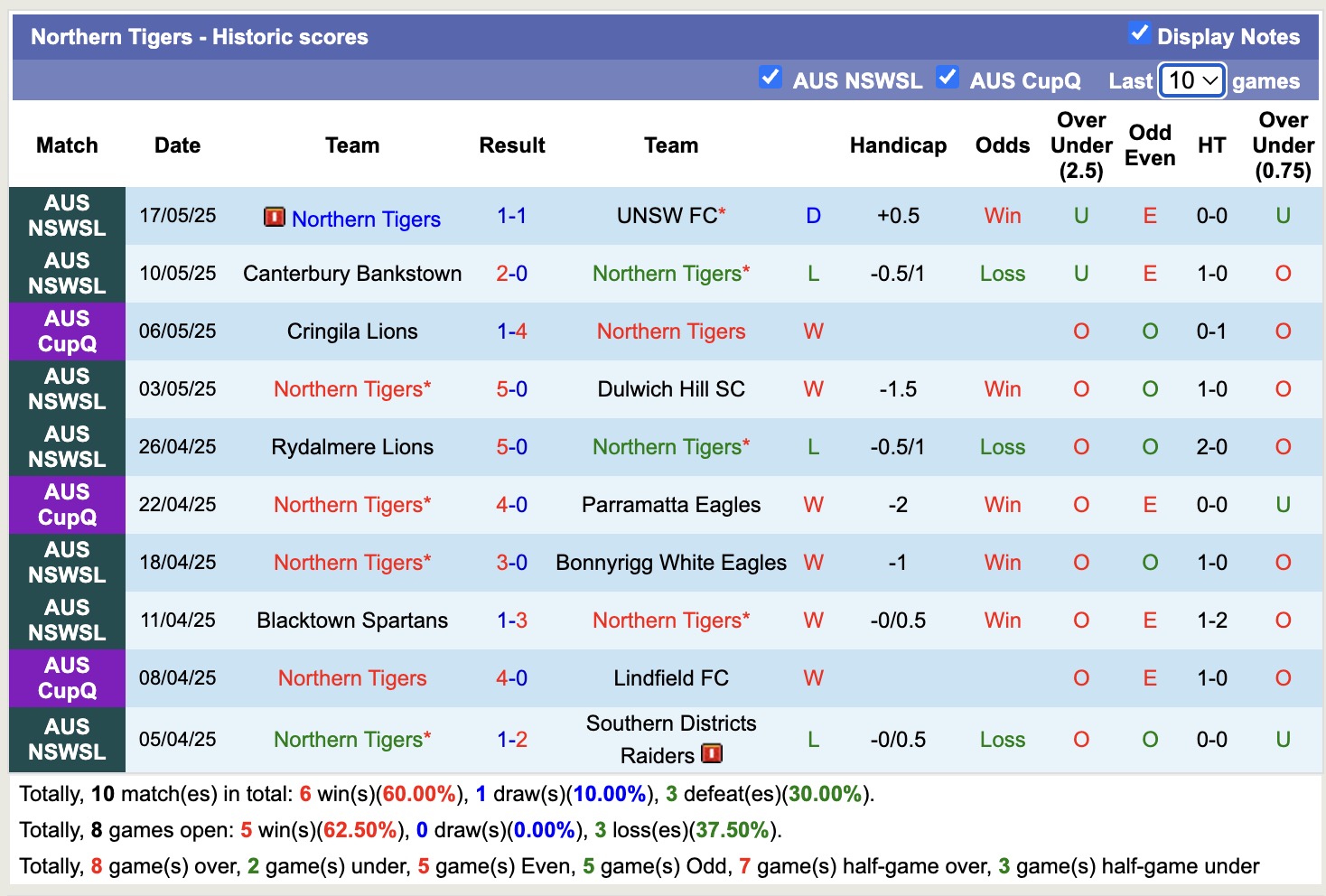Uncheck the AUS CupQ filter checkbox

tap(948, 78)
